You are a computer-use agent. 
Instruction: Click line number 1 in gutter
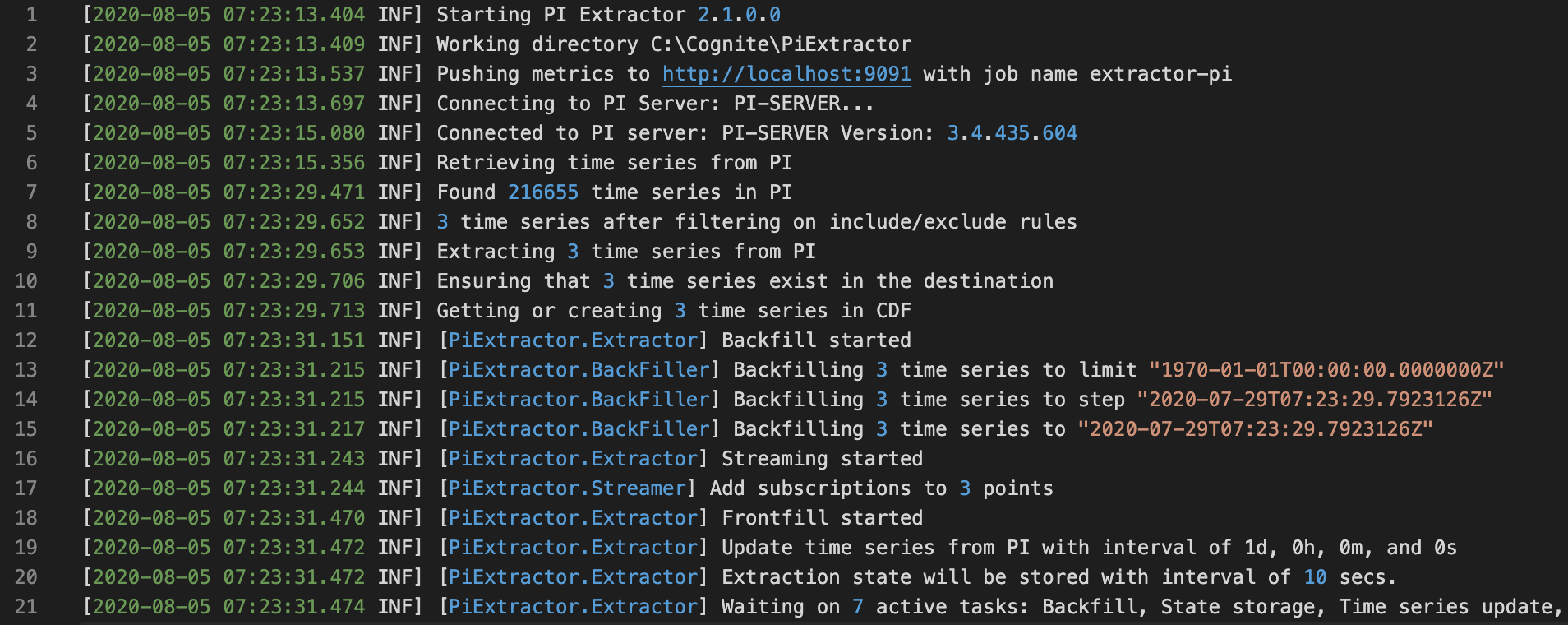[31, 15]
